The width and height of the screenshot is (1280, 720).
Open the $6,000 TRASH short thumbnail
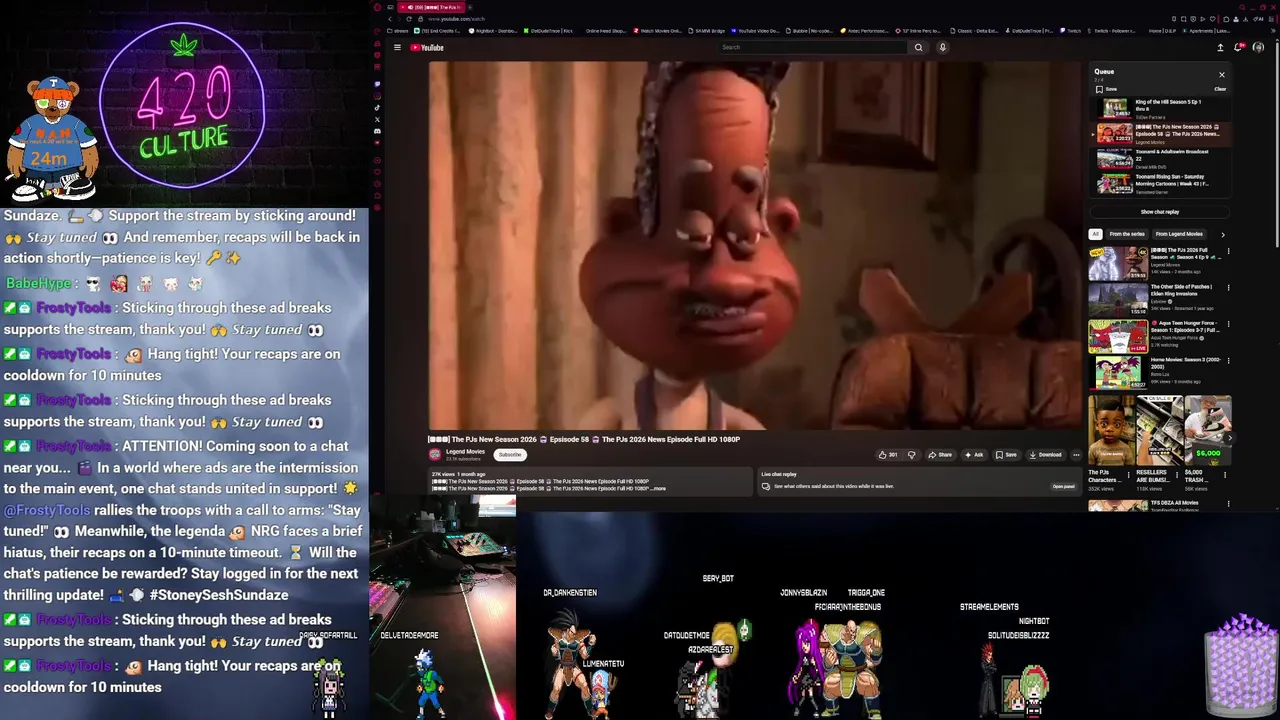[1207, 431]
